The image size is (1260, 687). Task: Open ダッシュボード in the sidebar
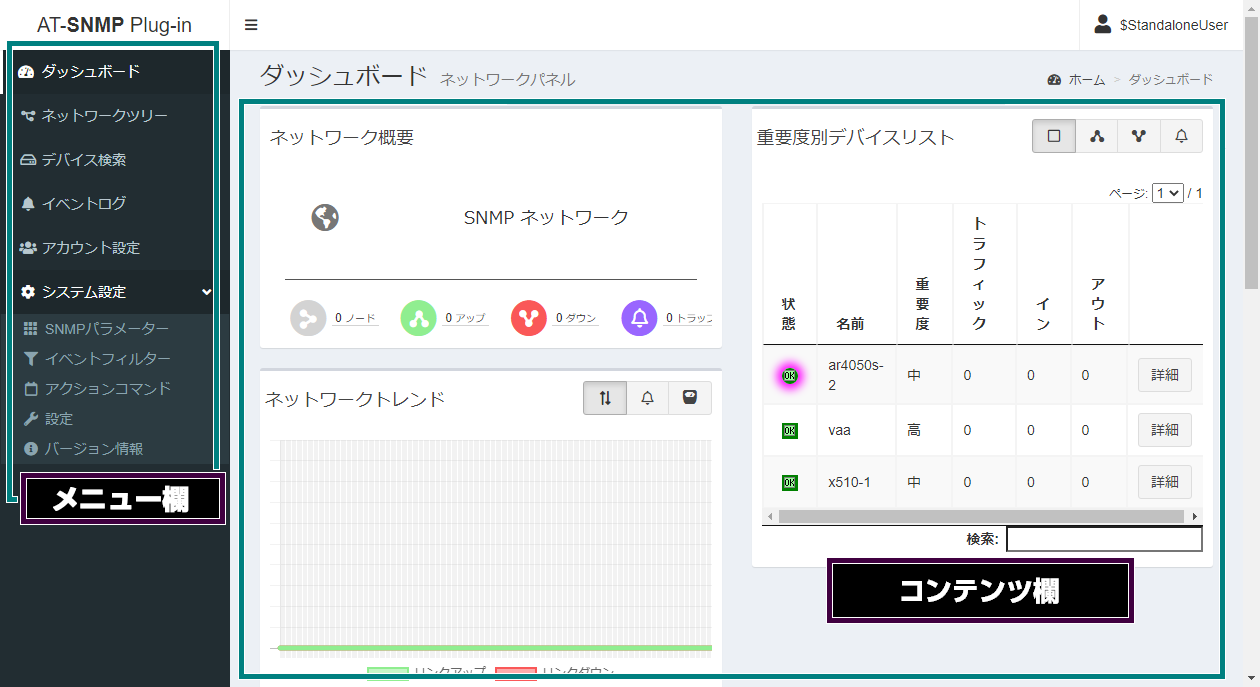(90, 71)
